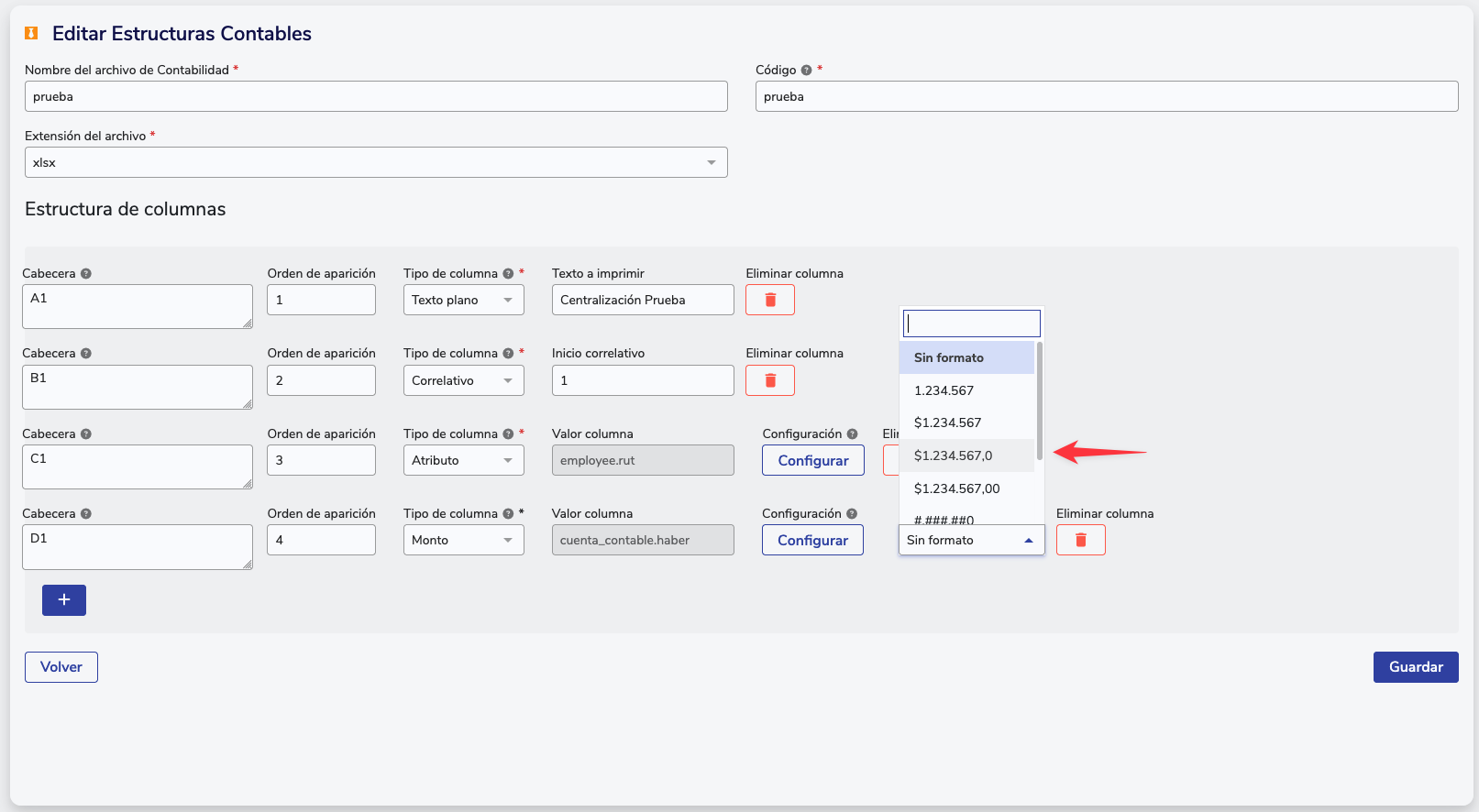Click help icon by C1 Tipo de columna
The height and width of the screenshot is (812, 1479).
(x=508, y=434)
